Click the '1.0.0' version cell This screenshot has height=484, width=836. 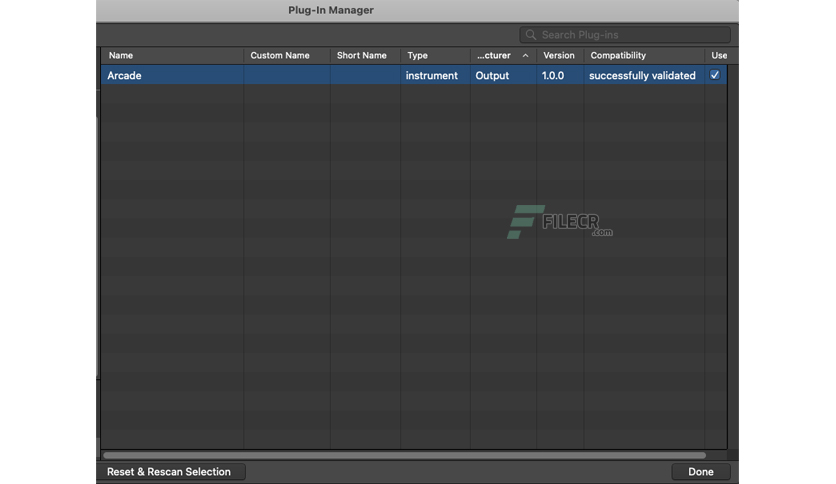point(560,75)
